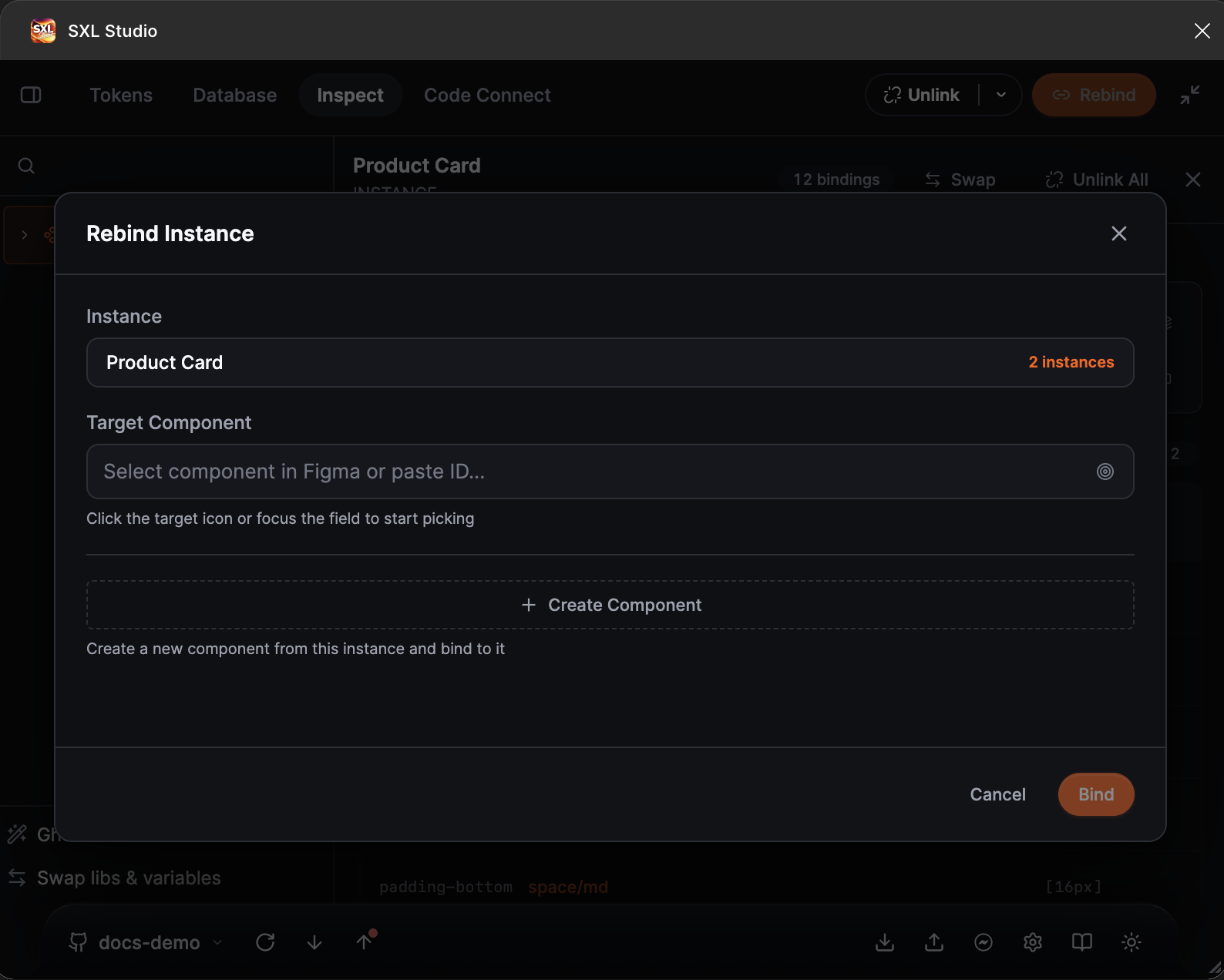Focus the Select component in Figma input field
The image size is (1224, 980).
610,472
